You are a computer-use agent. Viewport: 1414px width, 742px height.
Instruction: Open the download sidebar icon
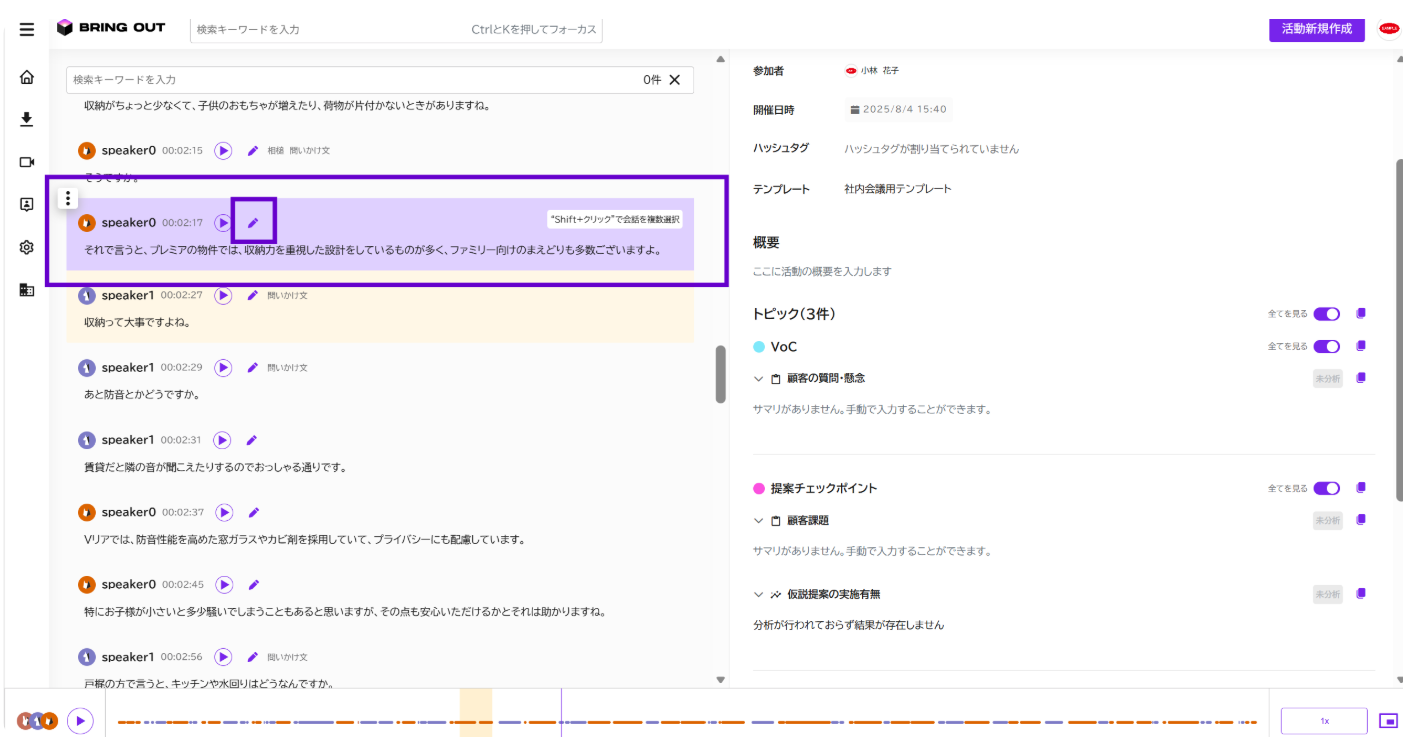pos(27,120)
